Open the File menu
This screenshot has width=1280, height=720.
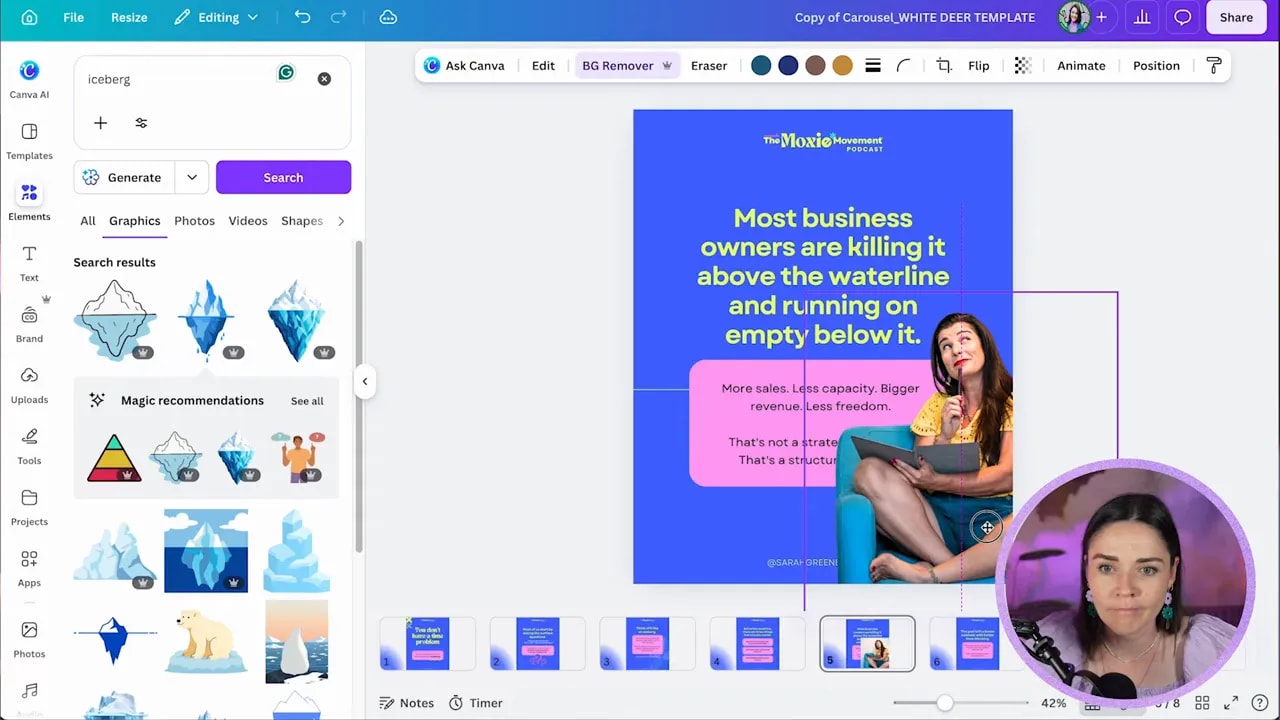73,17
